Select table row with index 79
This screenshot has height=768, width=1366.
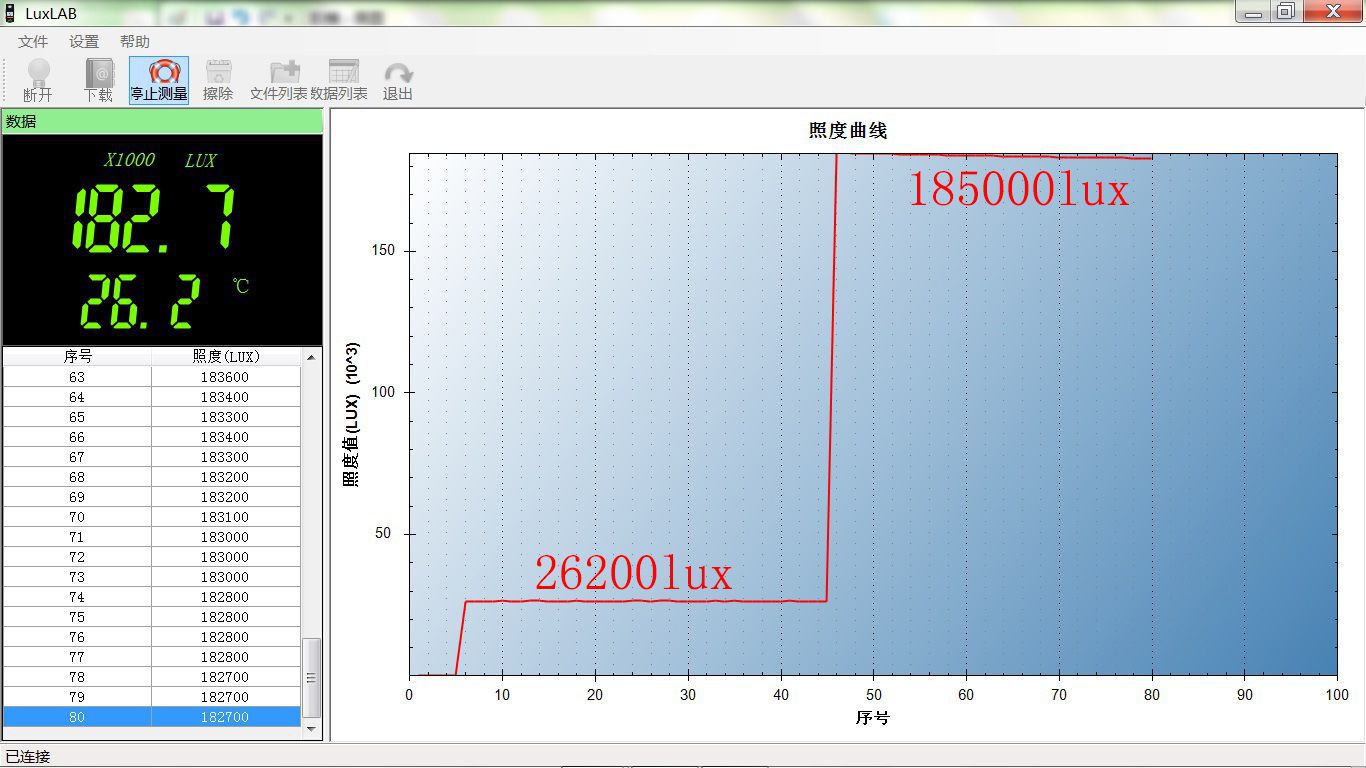[x=152, y=697]
